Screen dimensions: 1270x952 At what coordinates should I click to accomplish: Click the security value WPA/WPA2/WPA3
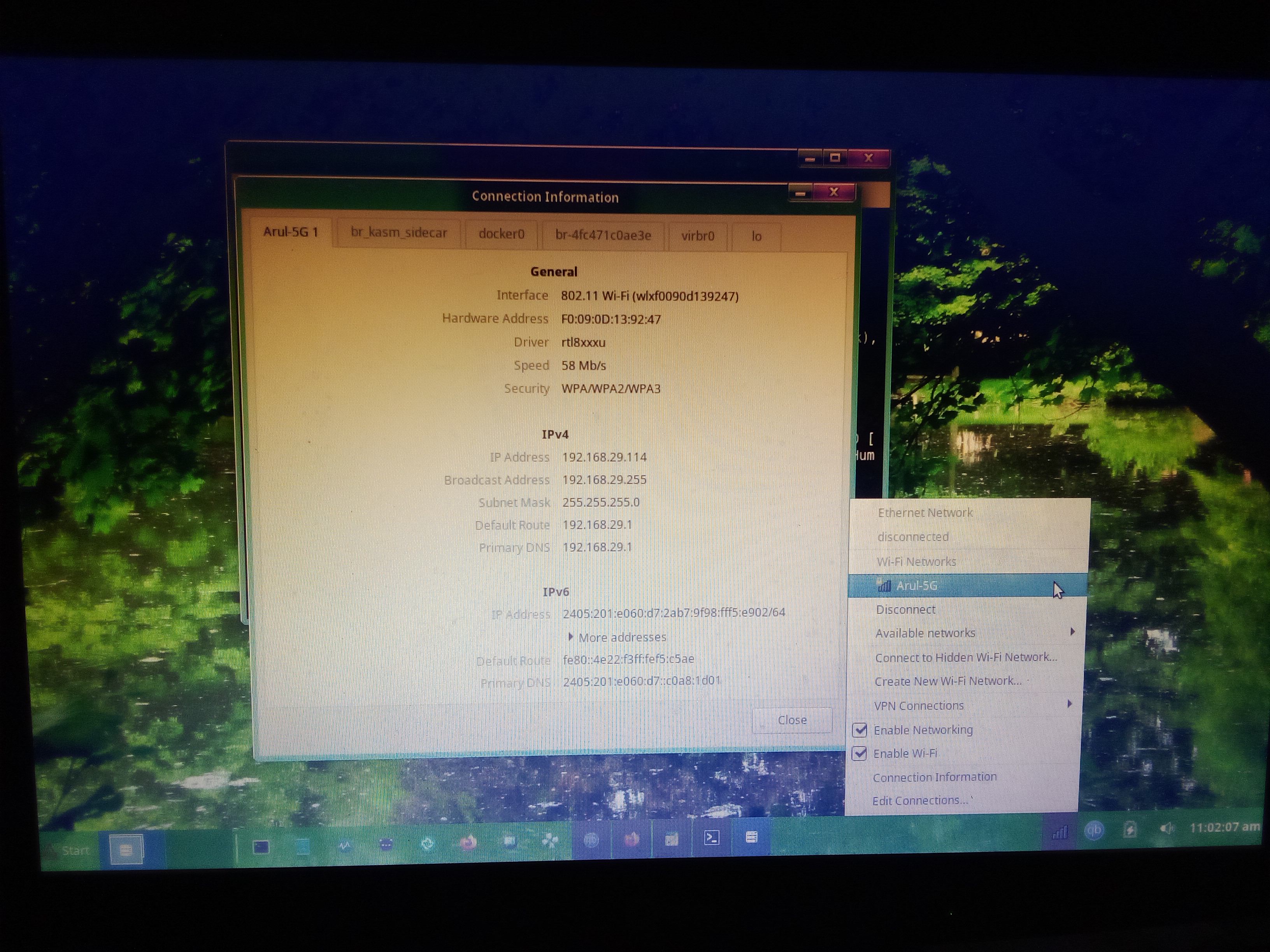[x=611, y=388]
